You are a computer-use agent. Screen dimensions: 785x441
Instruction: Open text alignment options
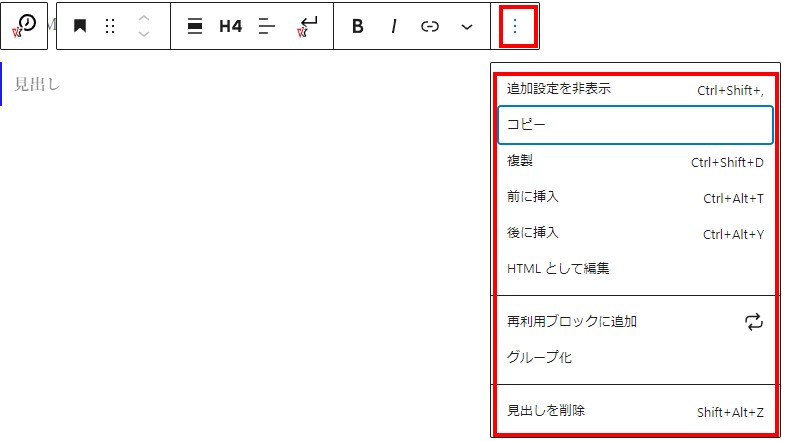tap(266, 27)
